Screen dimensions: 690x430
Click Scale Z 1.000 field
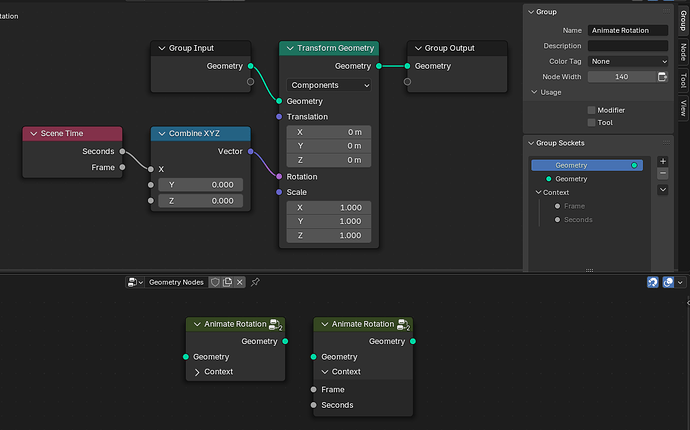click(x=329, y=235)
